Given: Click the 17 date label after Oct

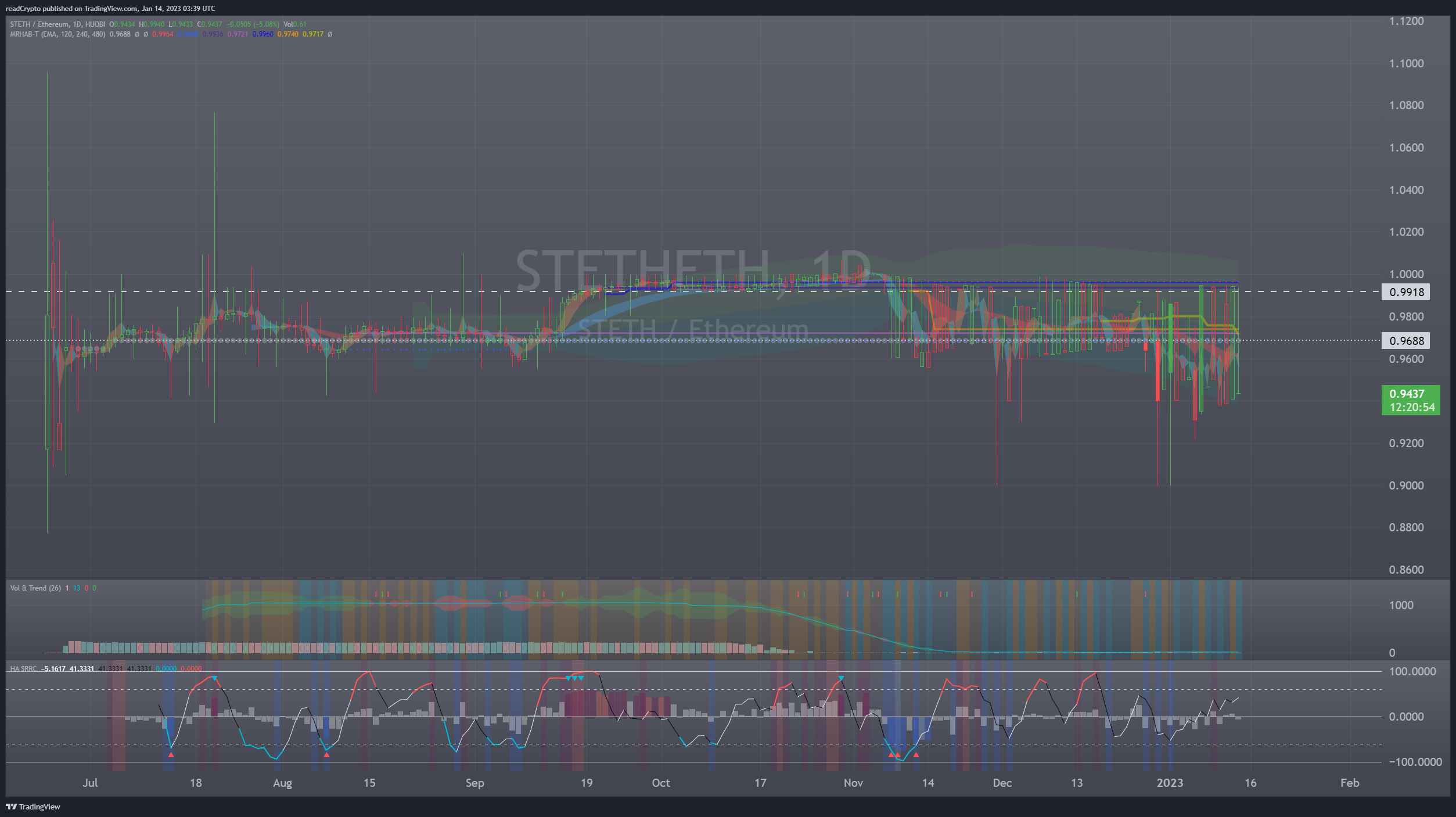Looking at the screenshot, I should click(x=760, y=783).
